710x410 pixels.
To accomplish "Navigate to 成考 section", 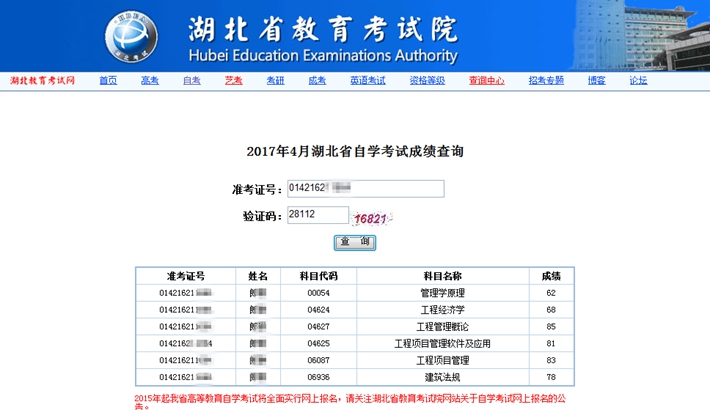I will pos(316,80).
